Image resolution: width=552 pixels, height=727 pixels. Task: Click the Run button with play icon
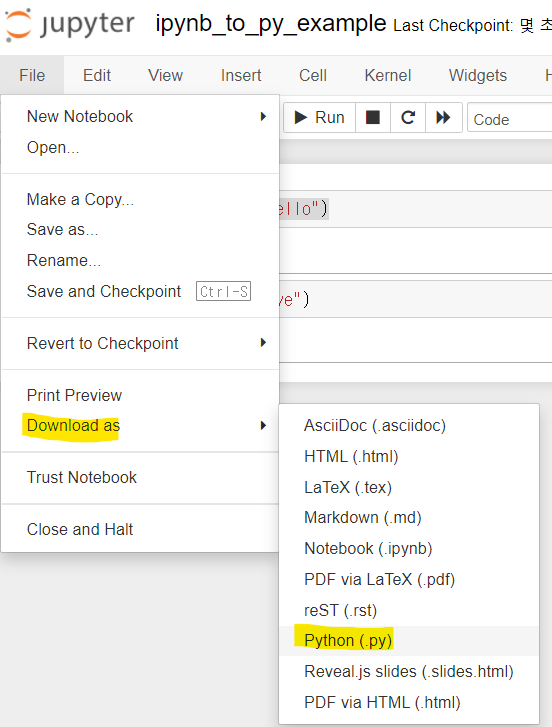pyautogui.click(x=319, y=117)
